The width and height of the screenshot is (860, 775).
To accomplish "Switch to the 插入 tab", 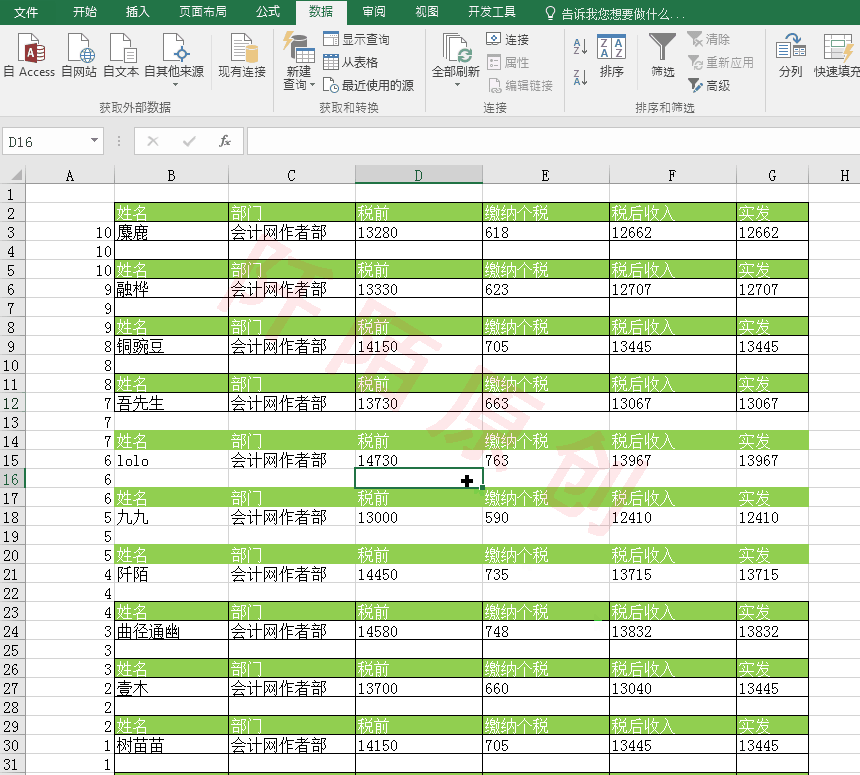I will point(137,12).
